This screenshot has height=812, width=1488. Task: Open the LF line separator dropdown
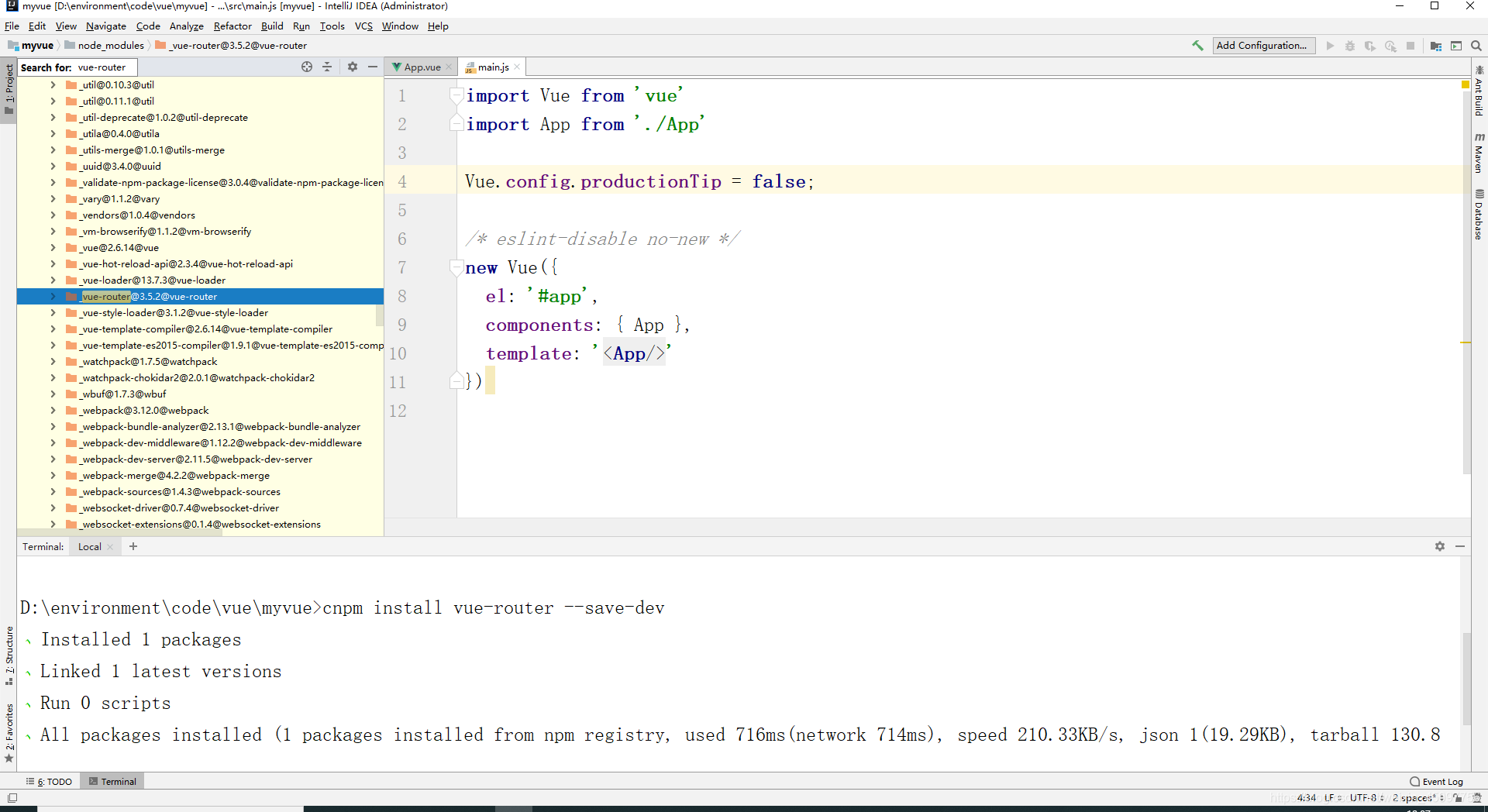pos(1332,797)
